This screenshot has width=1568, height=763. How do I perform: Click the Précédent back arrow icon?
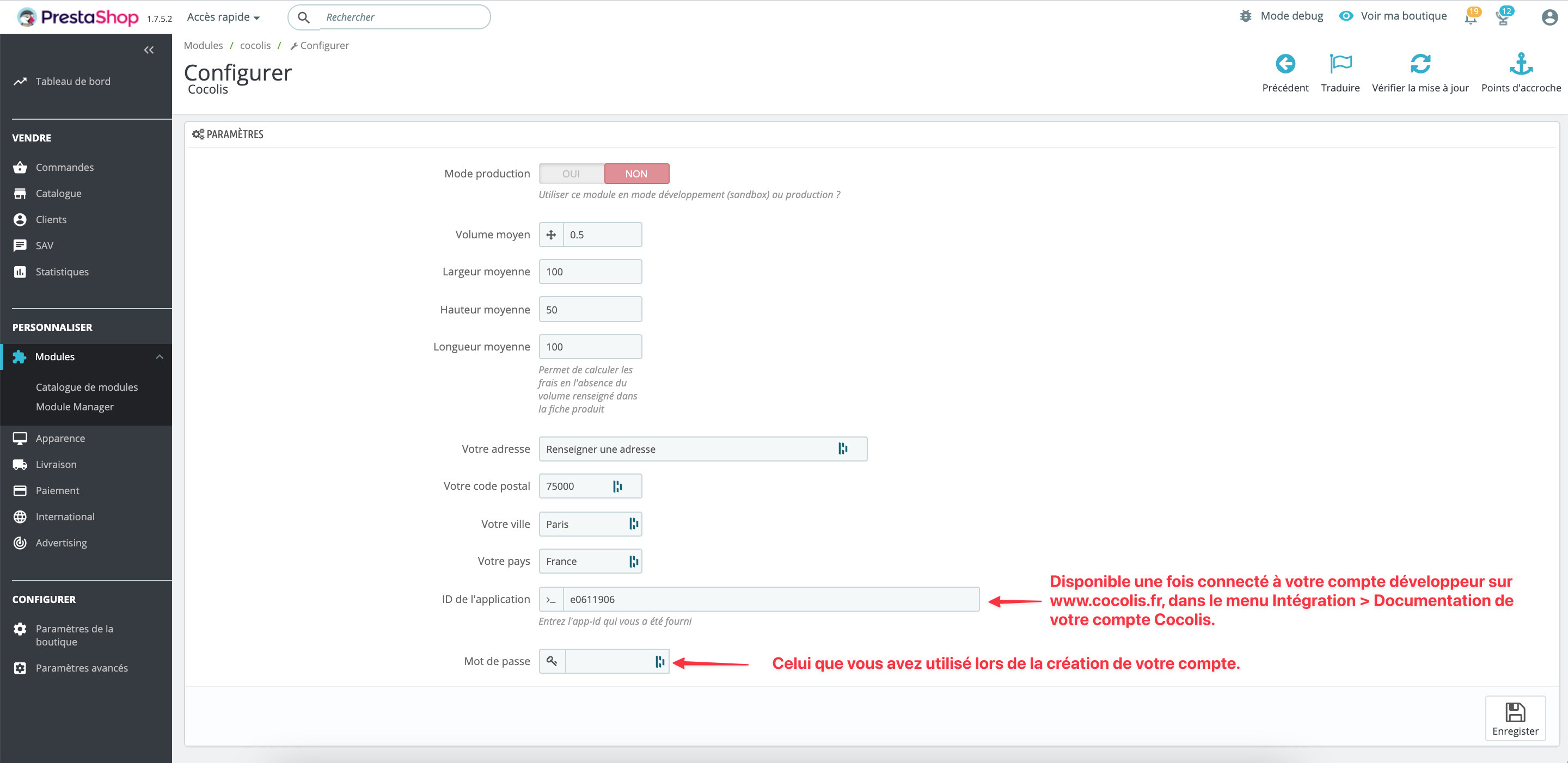point(1285,63)
